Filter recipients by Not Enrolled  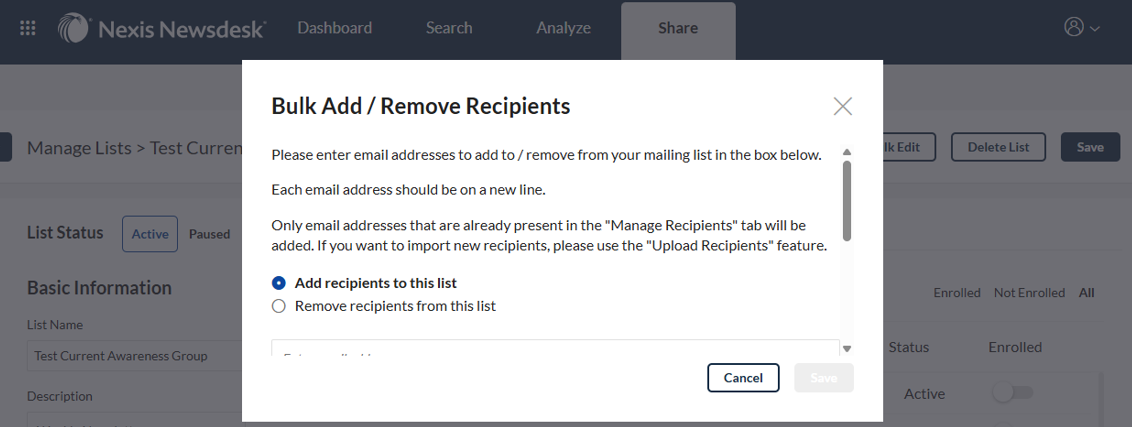[1029, 293]
